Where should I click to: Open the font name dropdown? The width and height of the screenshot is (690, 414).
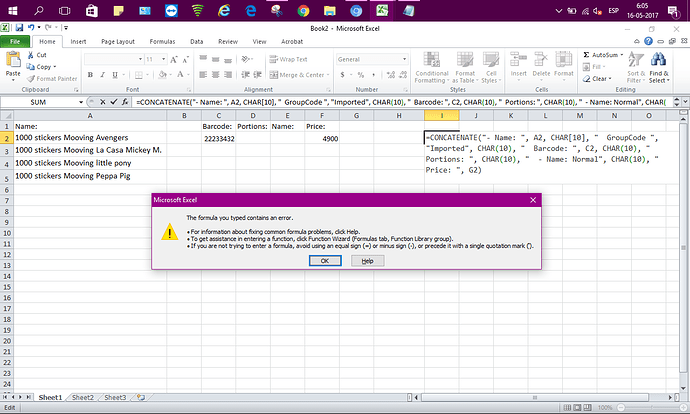point(140,59)
